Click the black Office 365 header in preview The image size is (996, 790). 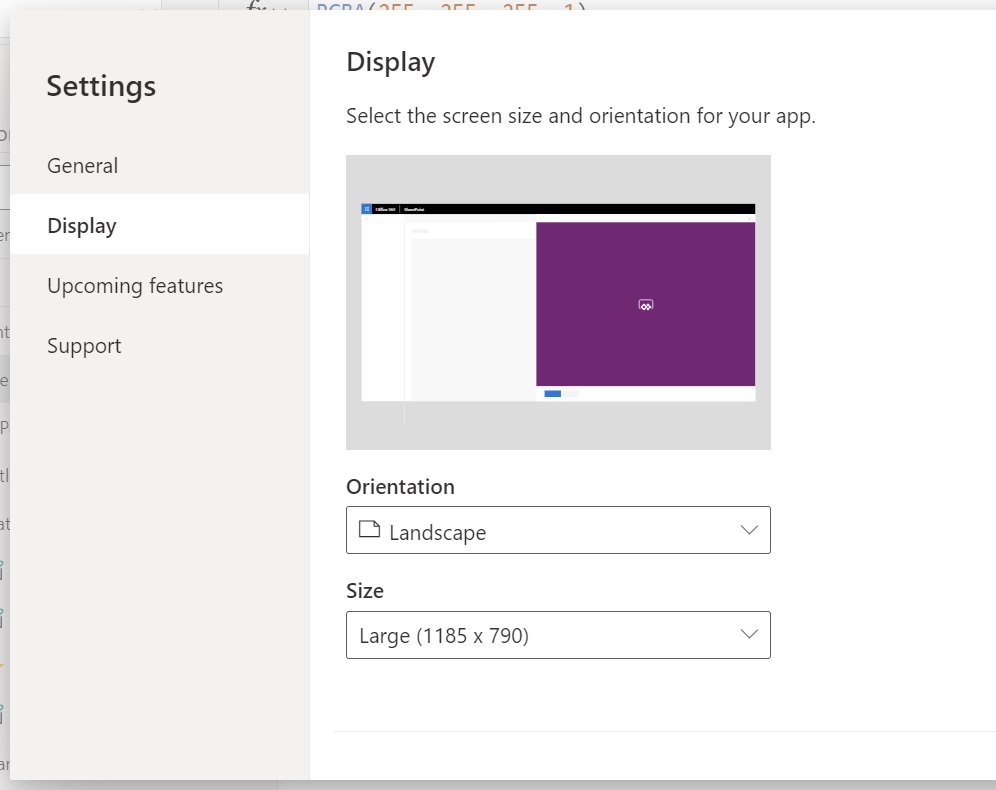pyautogui.click(x=558, y=209)
